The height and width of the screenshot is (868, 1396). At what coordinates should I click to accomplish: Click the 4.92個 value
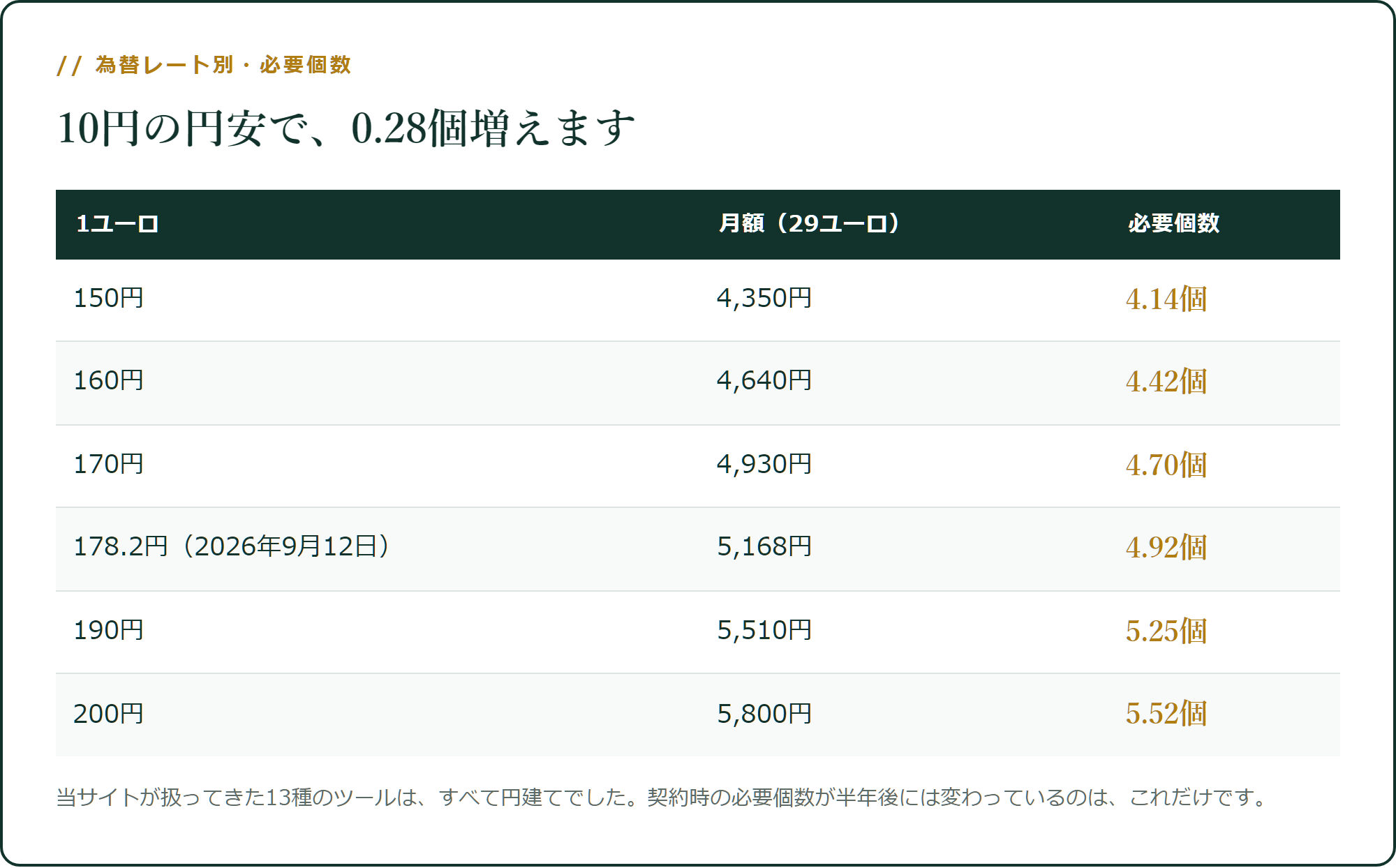coord(1166,548)
